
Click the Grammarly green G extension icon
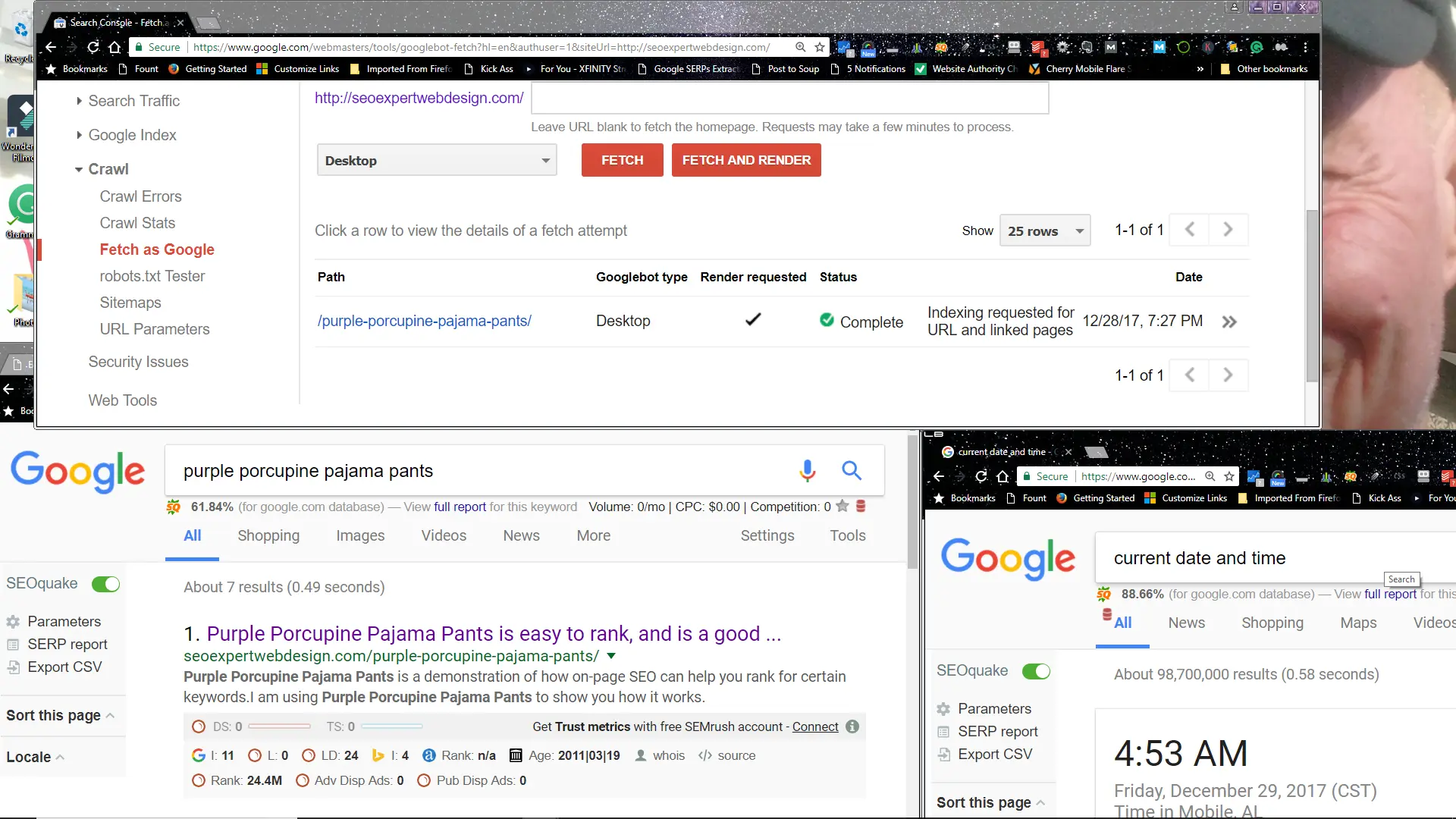[1257, 47]
